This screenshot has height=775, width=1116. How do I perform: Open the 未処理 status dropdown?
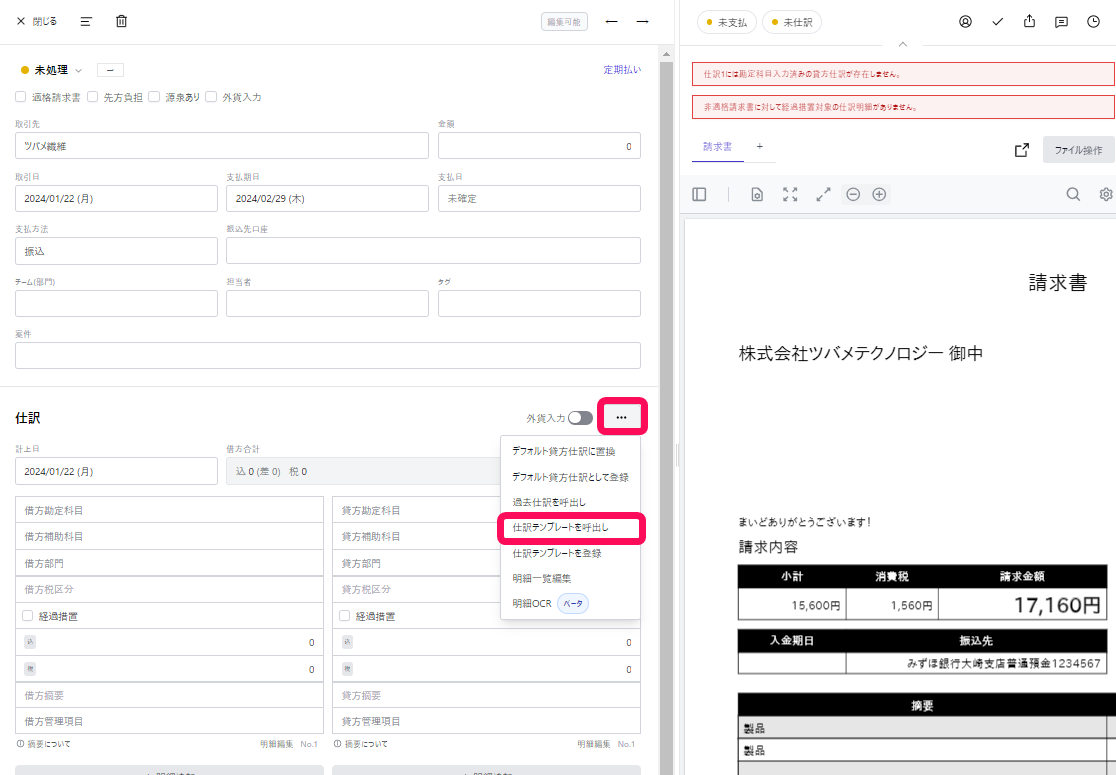coord(51,70)
